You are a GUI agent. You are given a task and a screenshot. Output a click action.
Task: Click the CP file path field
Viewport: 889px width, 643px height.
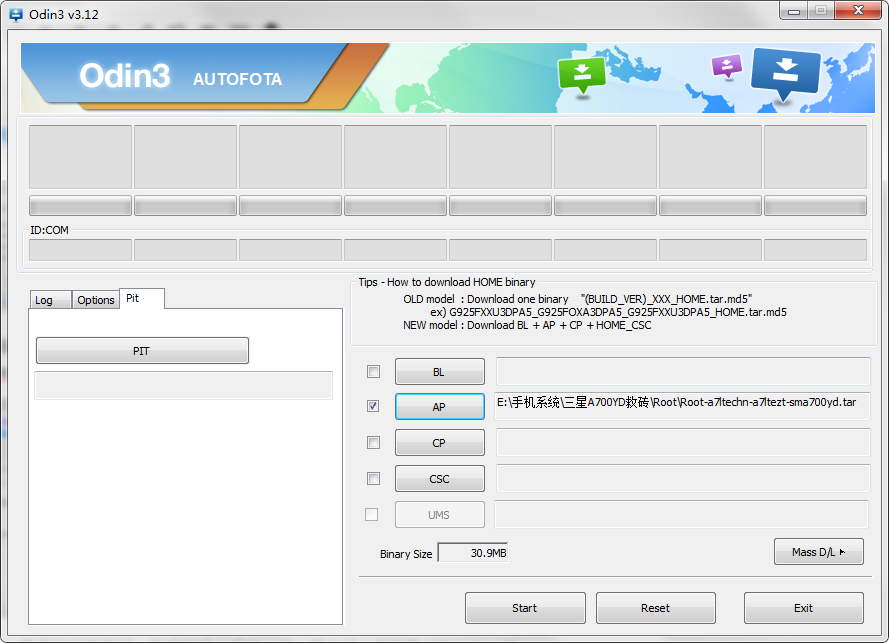tap(683, 442)
